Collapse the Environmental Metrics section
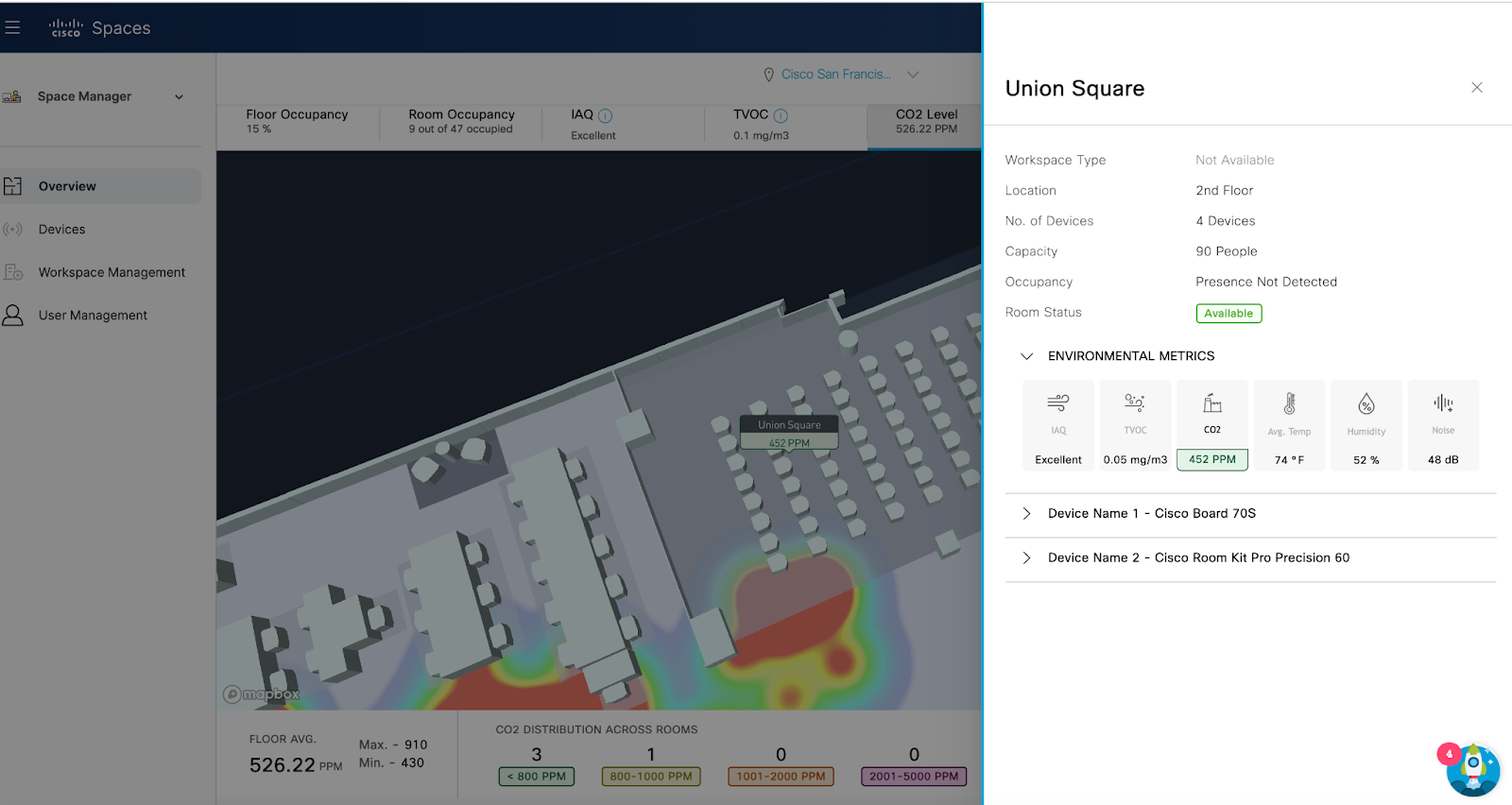Image resolution: width=1512 pixels, height=805 pixels. 1026,356
